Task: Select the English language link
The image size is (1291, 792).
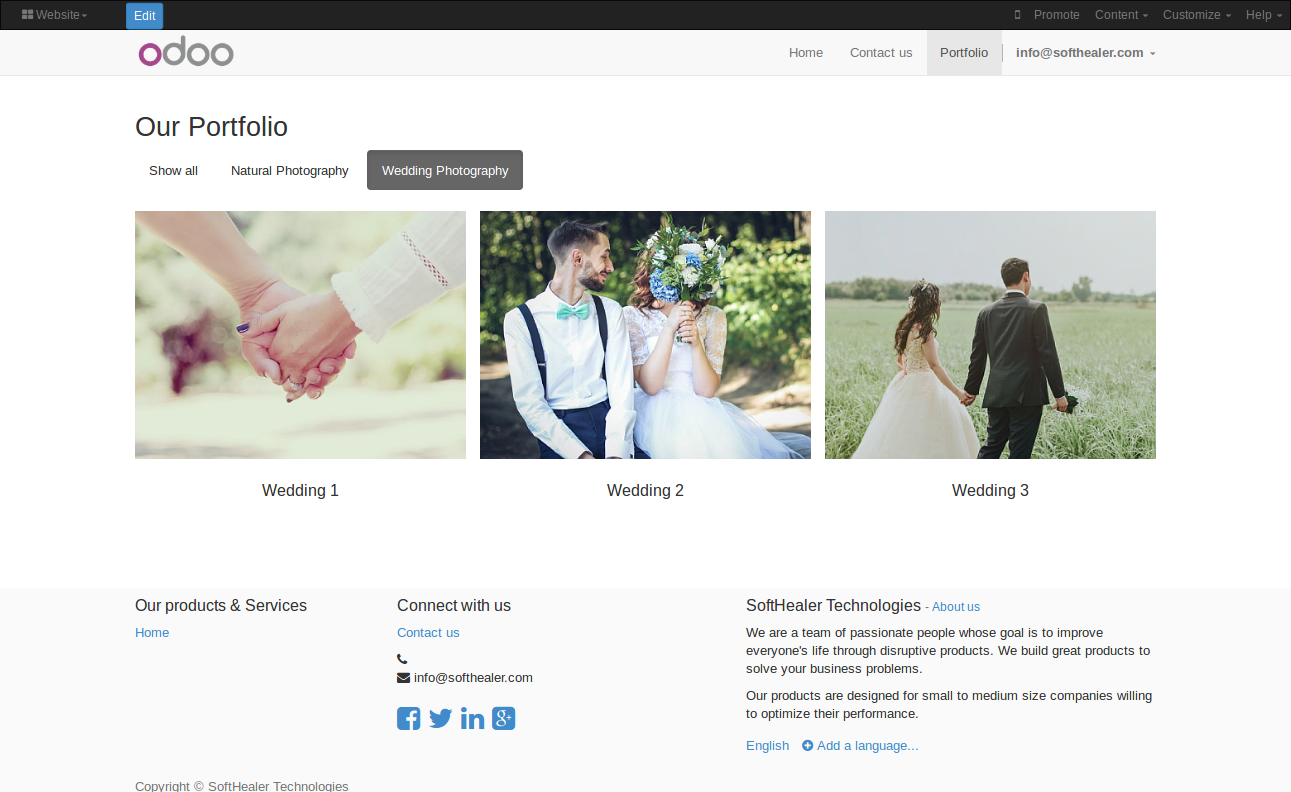Action: (x=767, y=745)
